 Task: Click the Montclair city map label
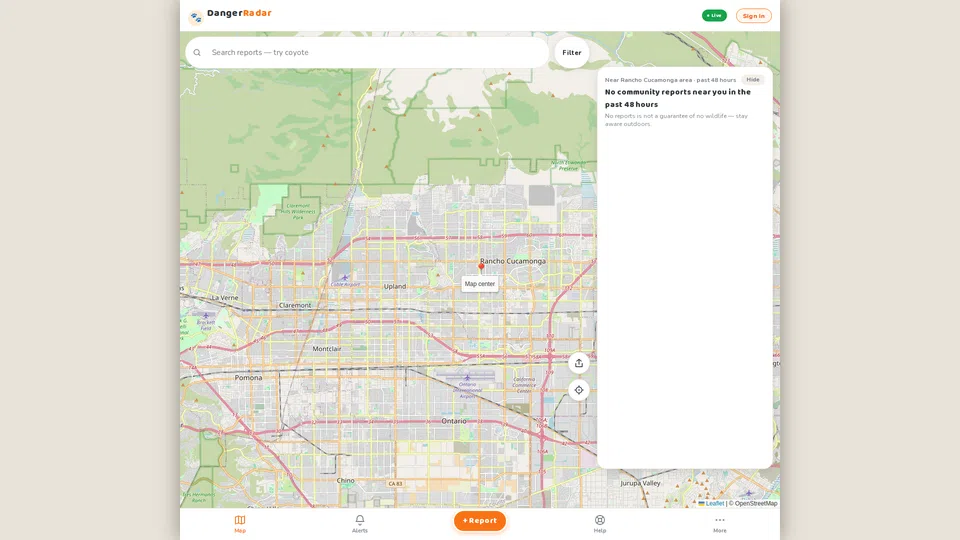[327, 349]
